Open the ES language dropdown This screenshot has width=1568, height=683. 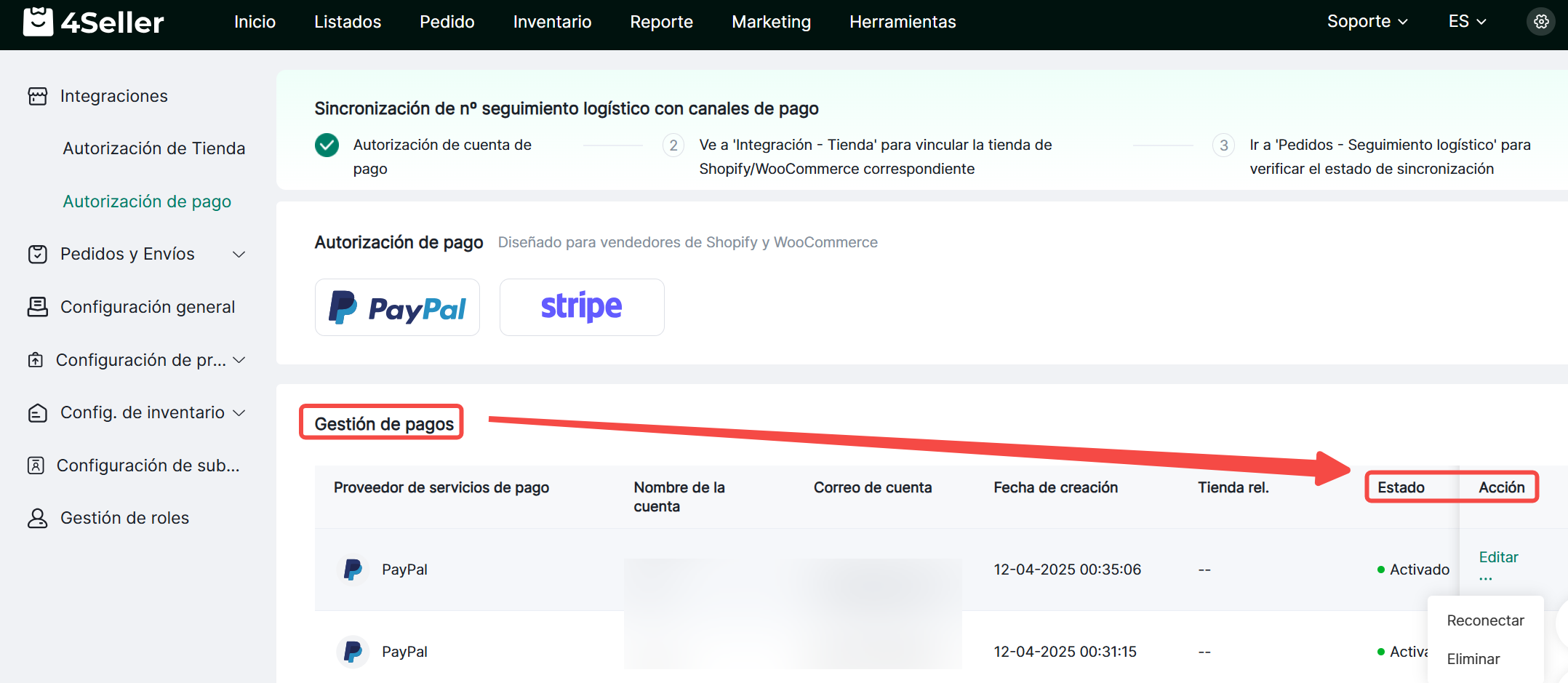[x=1466, y=22]
